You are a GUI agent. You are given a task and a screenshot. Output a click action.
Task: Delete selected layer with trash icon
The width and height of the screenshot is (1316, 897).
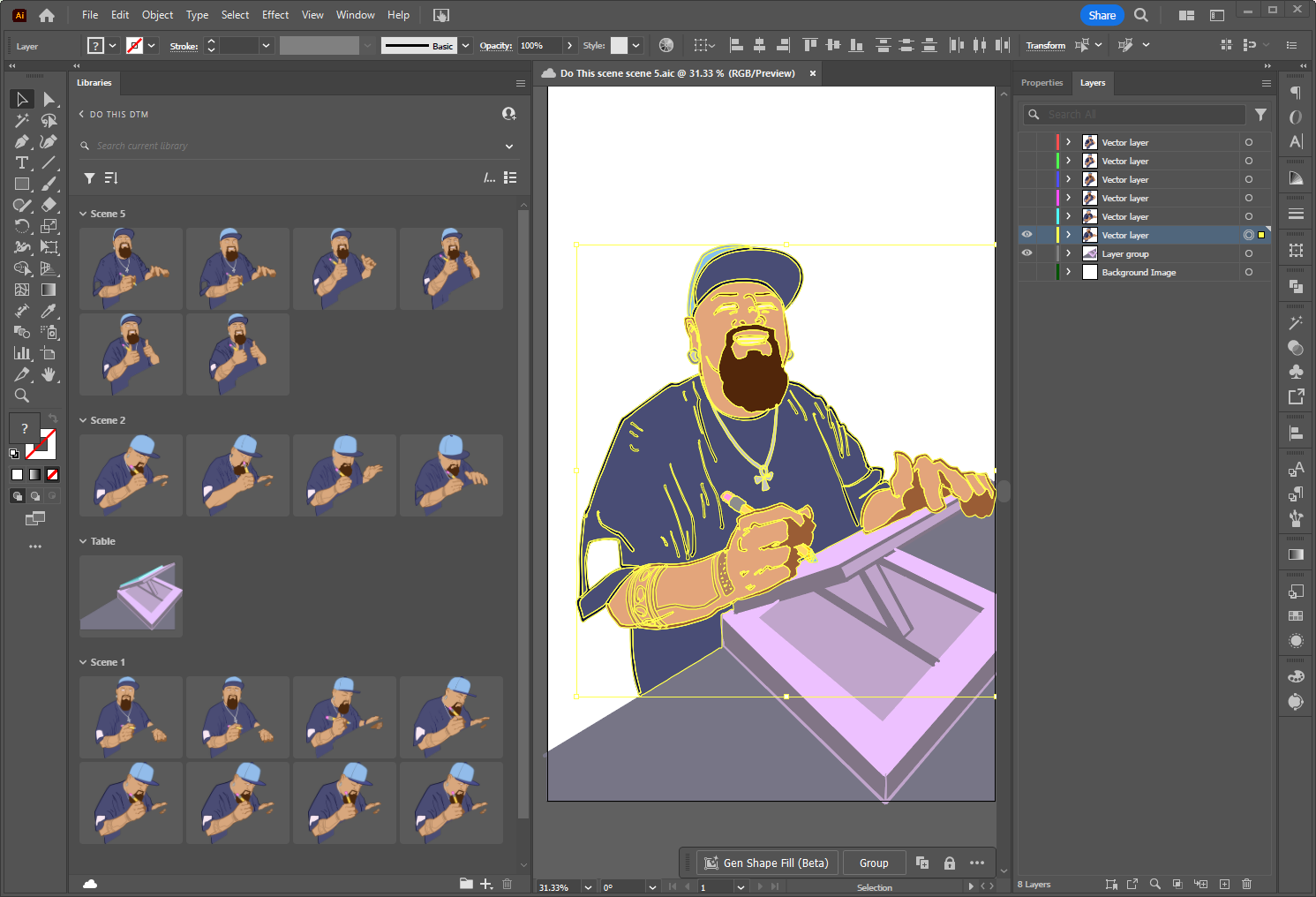(1246, 884)
